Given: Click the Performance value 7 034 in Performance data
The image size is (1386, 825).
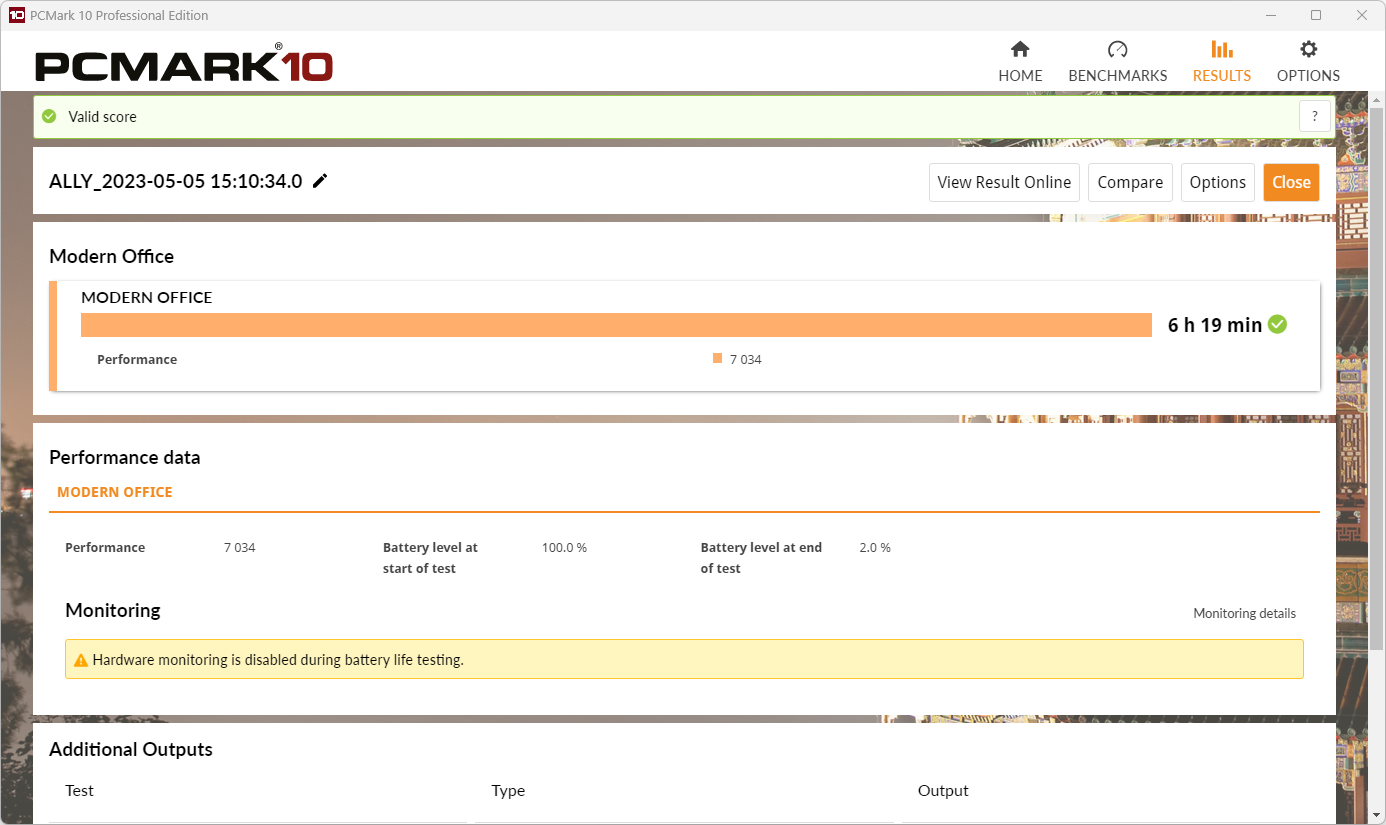Looking at the screenshot, I should pyautogui.click(x=240, y=547).
